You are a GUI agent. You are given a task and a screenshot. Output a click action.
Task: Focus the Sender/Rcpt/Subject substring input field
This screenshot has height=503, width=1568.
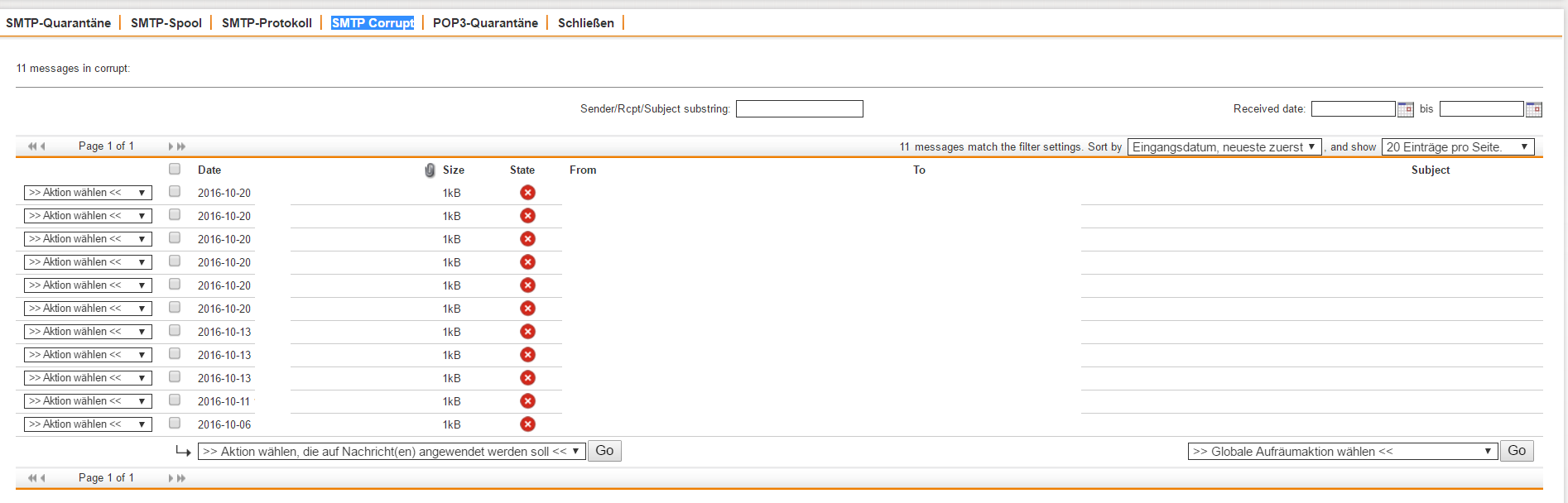[799, 109]
